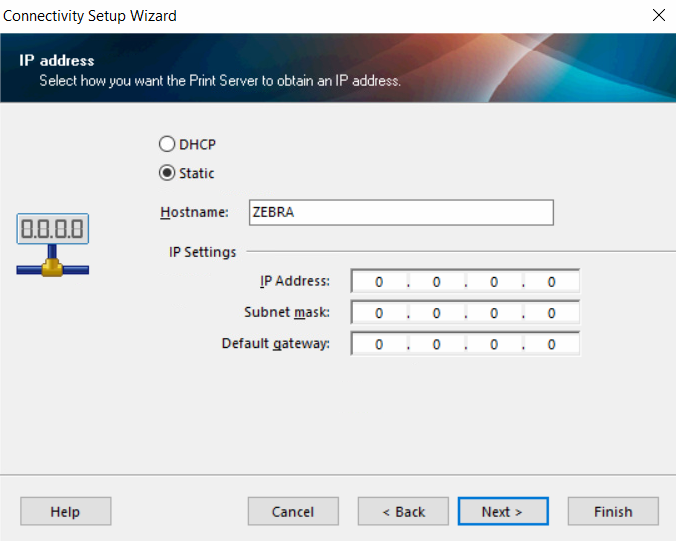Go to previous step with Back
Image resolution: width=676 pixels, height=541 pixels.
(403, 511)
